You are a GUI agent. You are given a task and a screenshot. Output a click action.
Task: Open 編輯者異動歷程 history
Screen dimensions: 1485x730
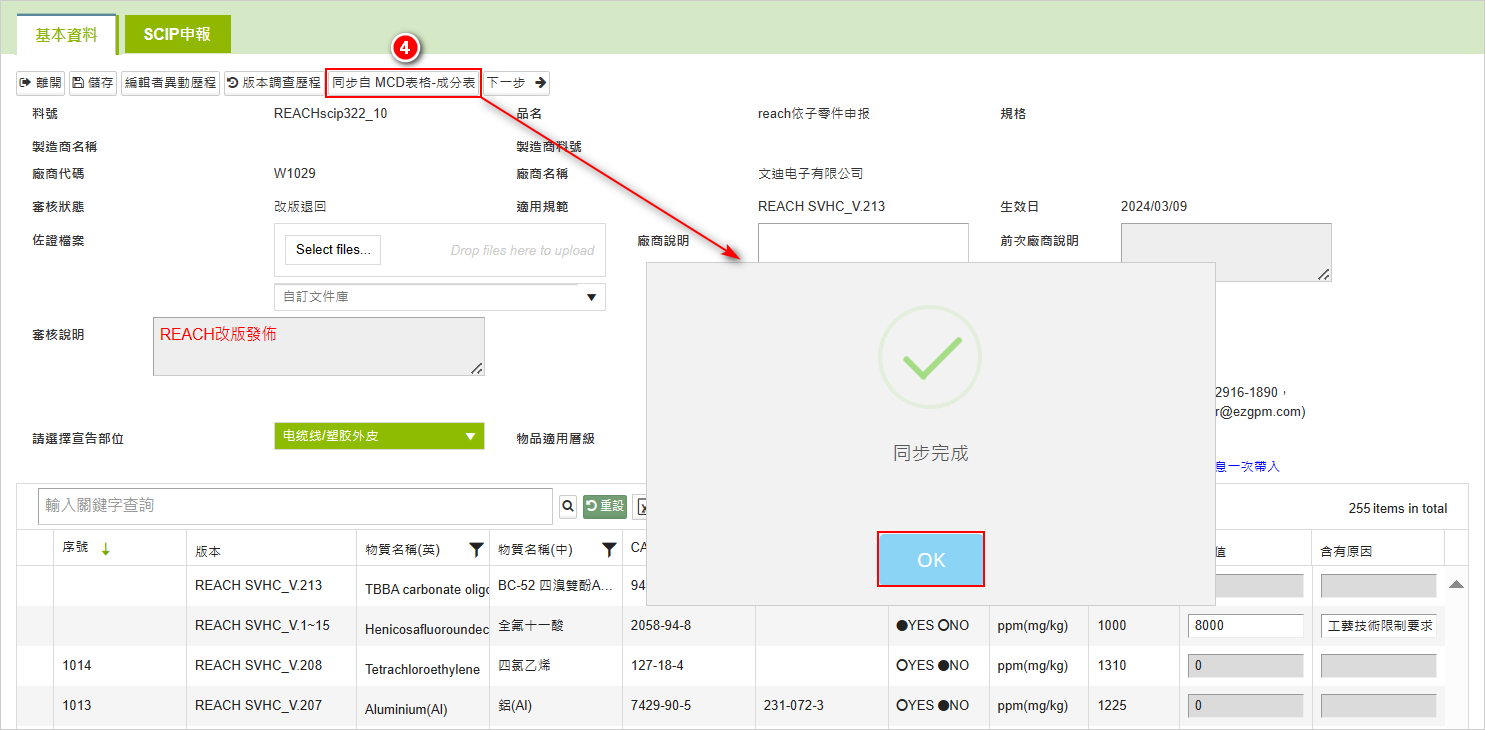tap(170, 83)
